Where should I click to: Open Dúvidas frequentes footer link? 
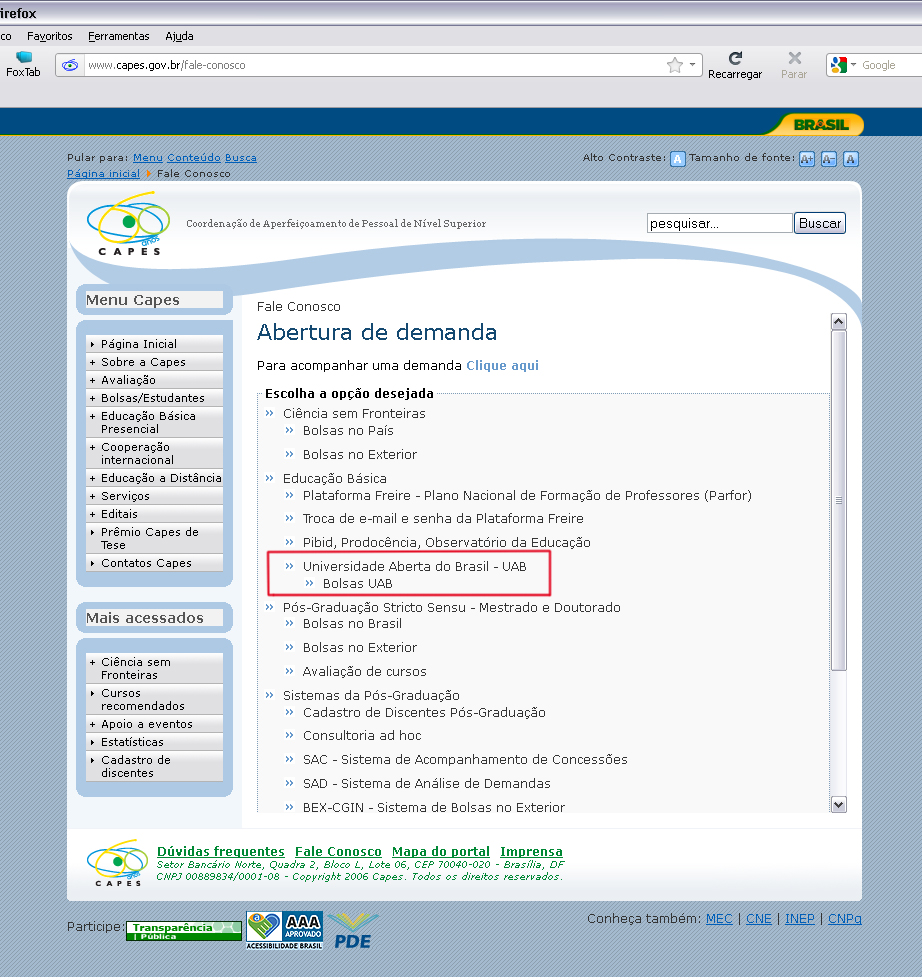(221, 851)
